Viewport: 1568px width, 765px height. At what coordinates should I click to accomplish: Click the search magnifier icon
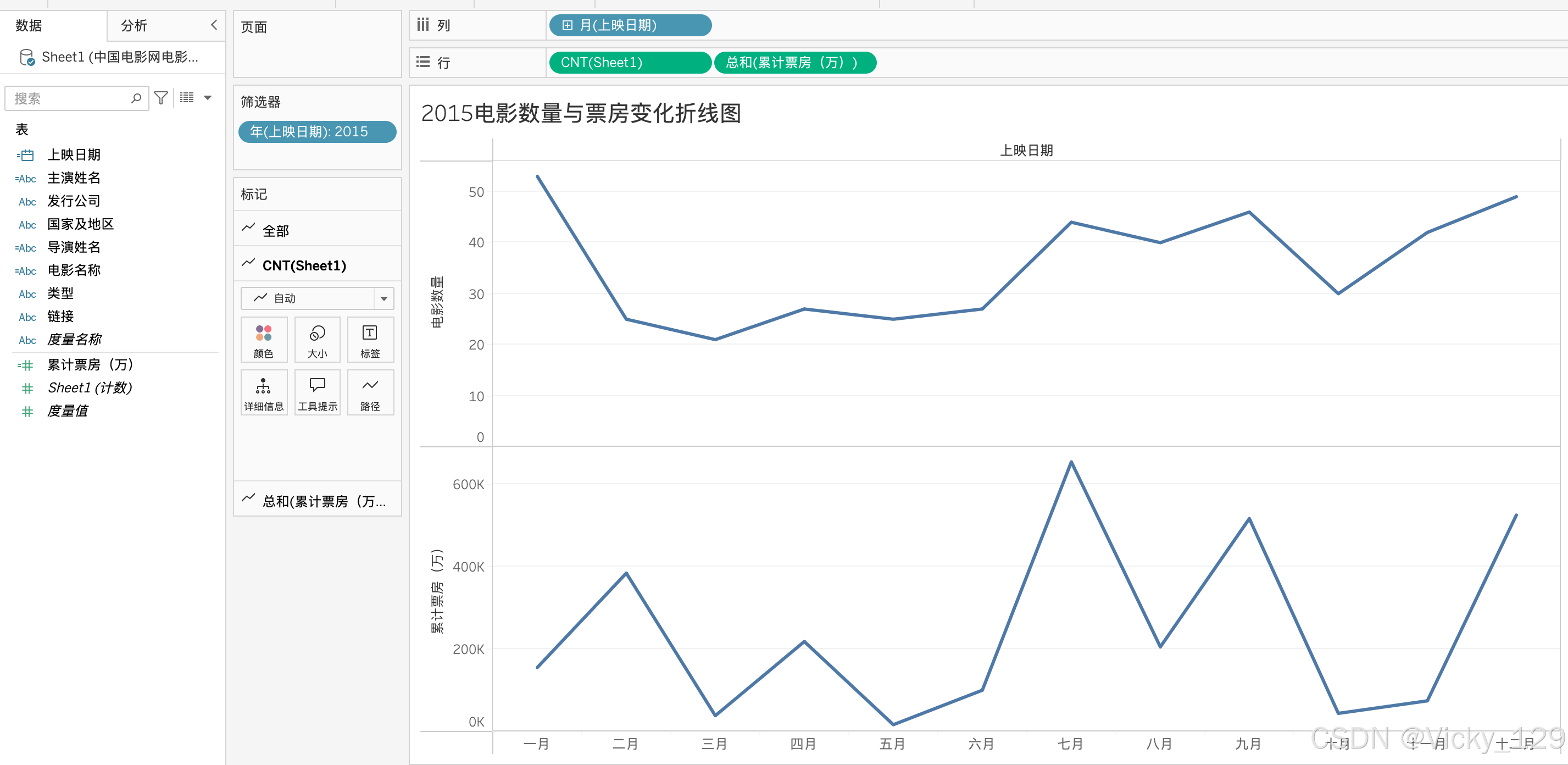(x=136, y=98)
